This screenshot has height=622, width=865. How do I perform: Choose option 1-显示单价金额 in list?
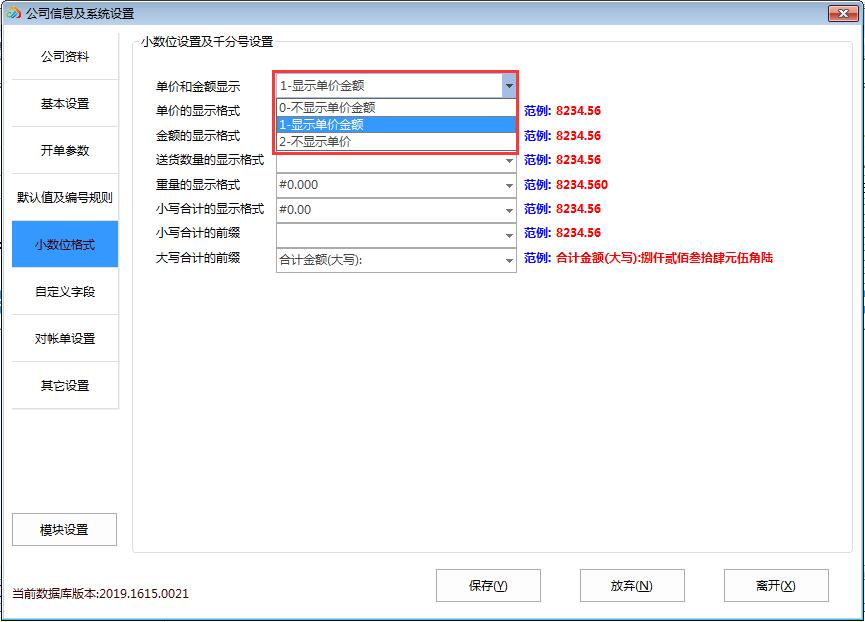[396, 125]
